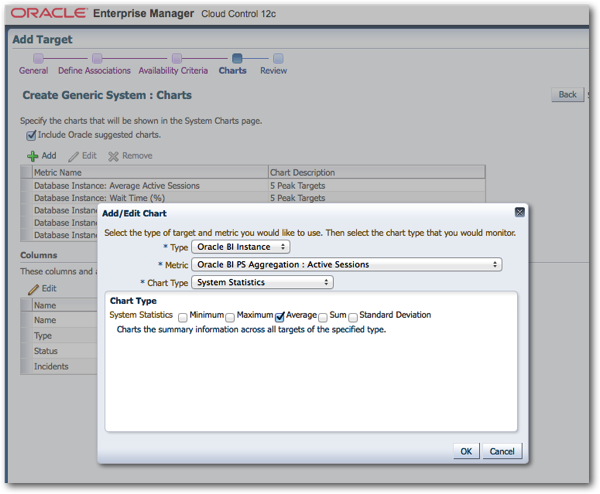Viewport: 600px width, 494px height.
Task: Select the Status row in Columns table
Action: pyautogui.click(x=59, y=351)
